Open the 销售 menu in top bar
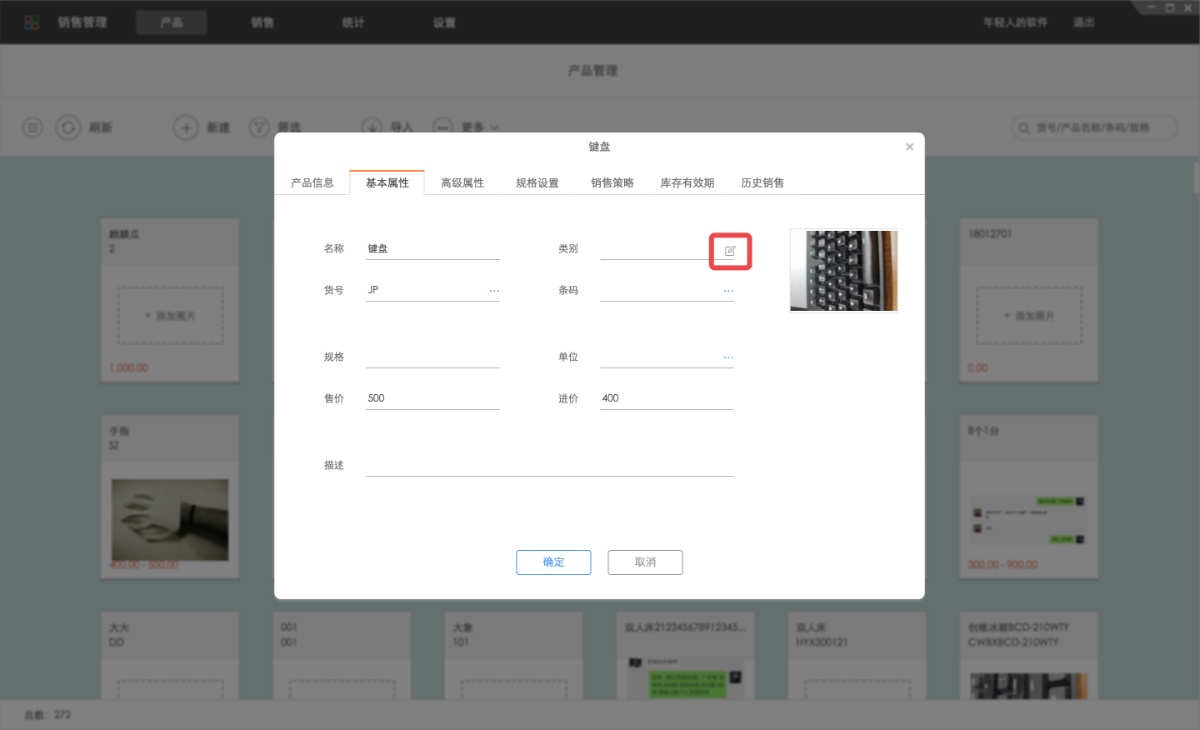1200x730 pixels. 262,22
